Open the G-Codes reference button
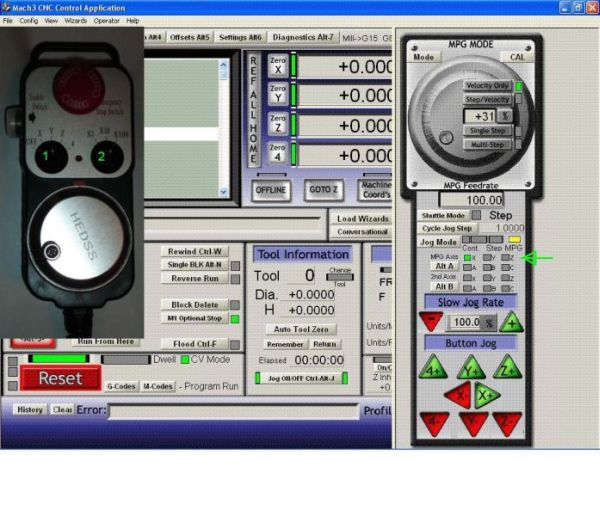Viewport: 600px width, 516px height. click(121, 386)
